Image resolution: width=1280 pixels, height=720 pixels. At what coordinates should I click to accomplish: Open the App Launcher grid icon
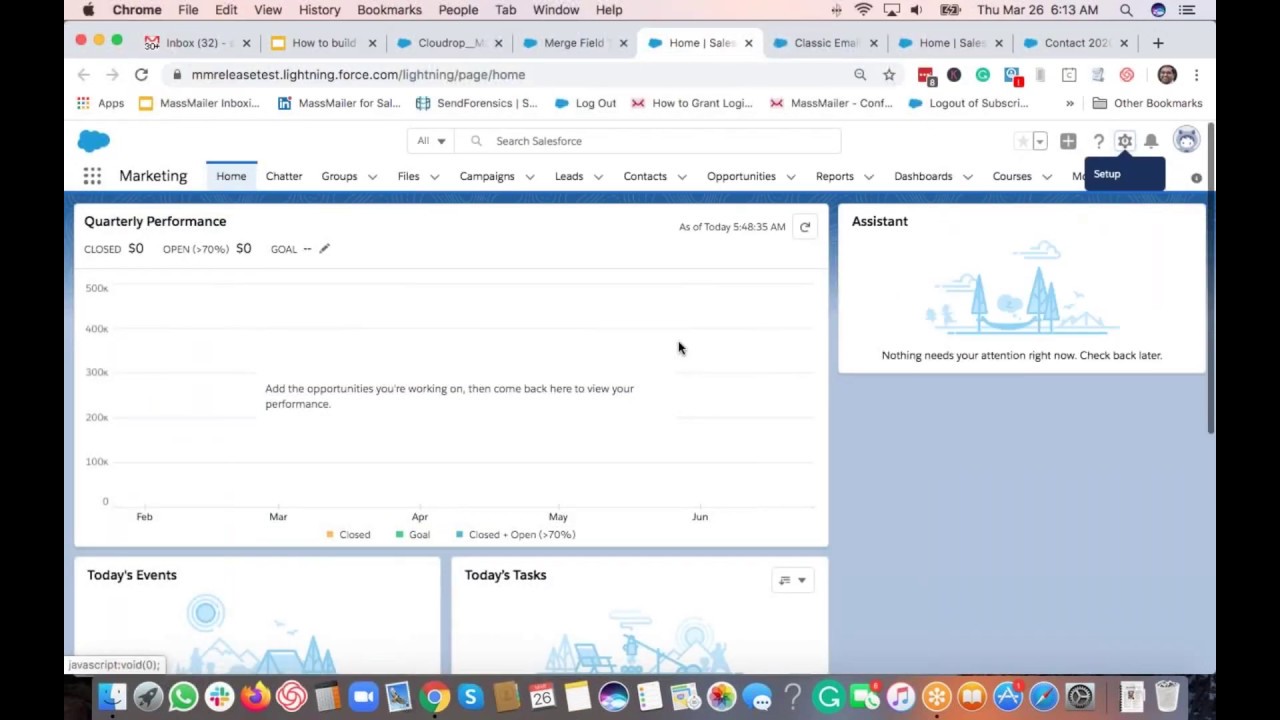(92, 176)
